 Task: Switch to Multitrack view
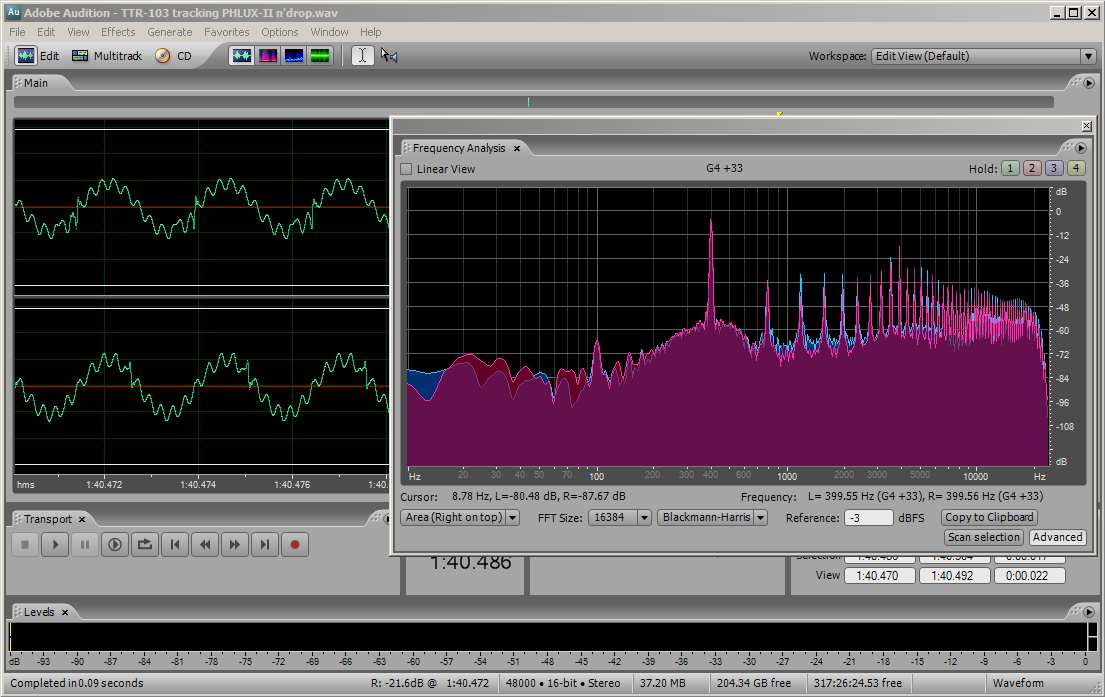[107, 56]
